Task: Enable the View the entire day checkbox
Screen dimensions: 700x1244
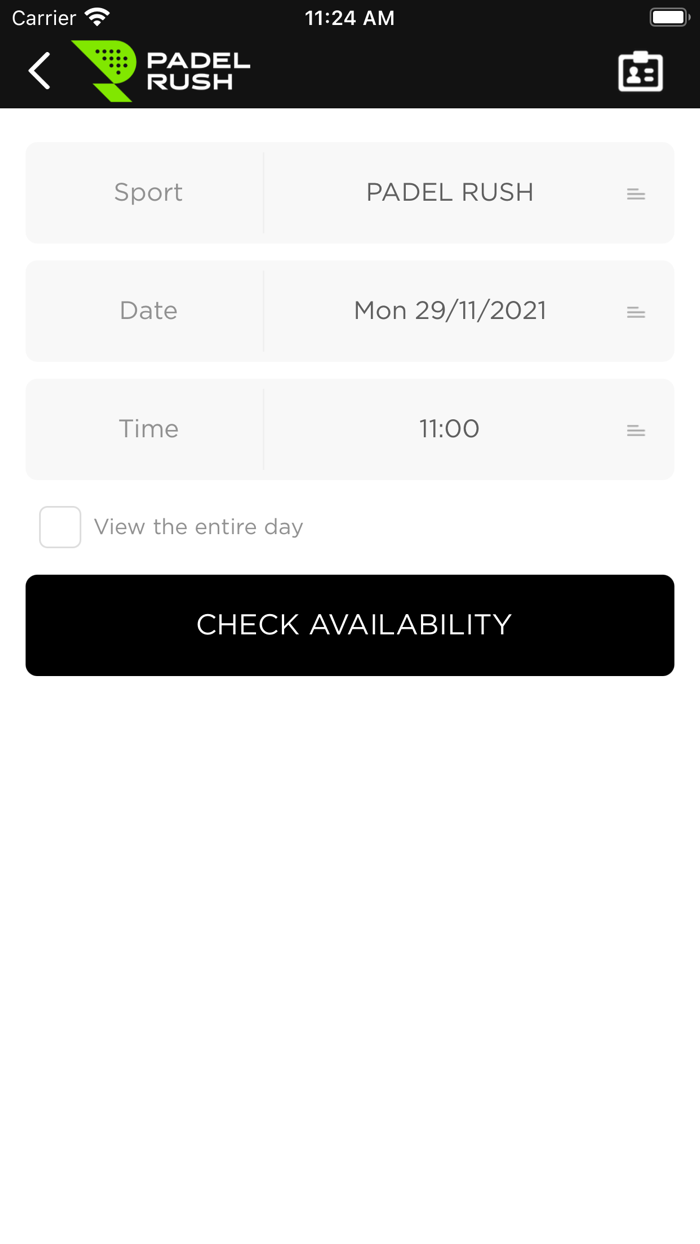Action: 60,527
